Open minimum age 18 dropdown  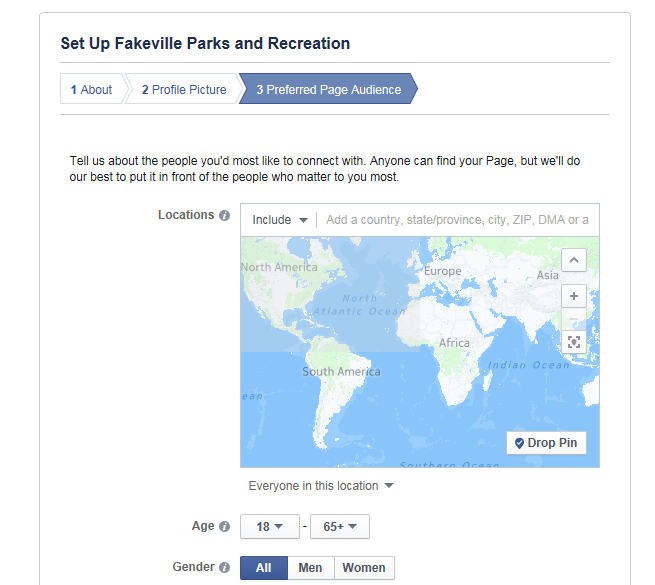point(269,526)
